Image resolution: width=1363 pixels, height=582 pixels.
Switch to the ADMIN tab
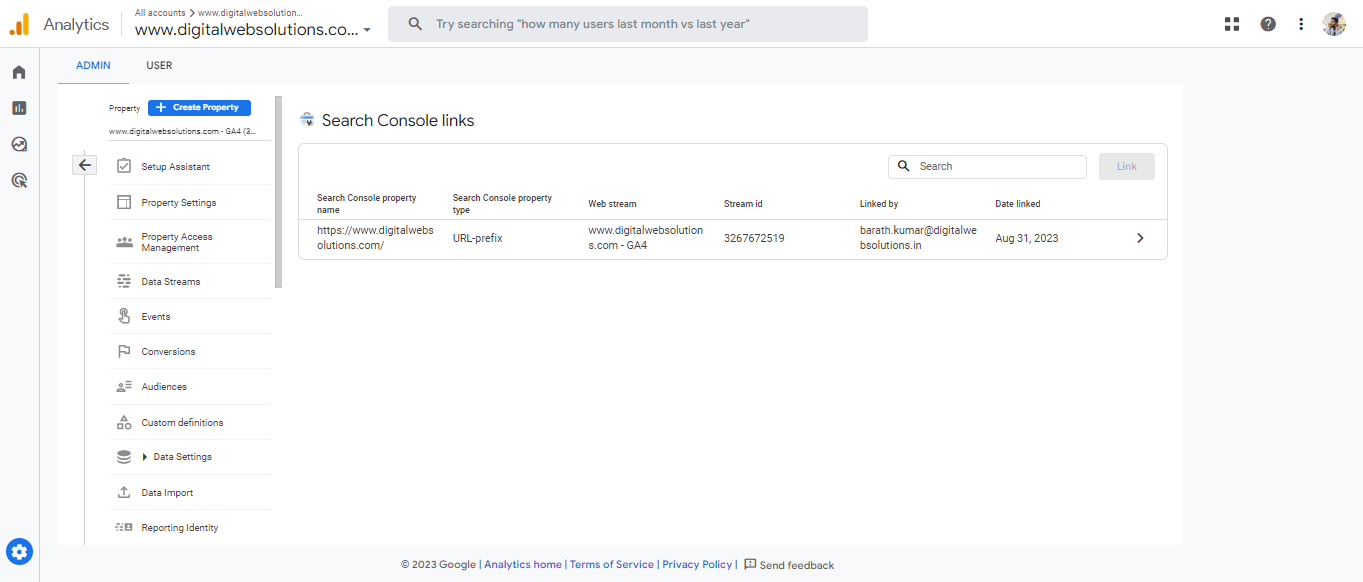point(93,65)
